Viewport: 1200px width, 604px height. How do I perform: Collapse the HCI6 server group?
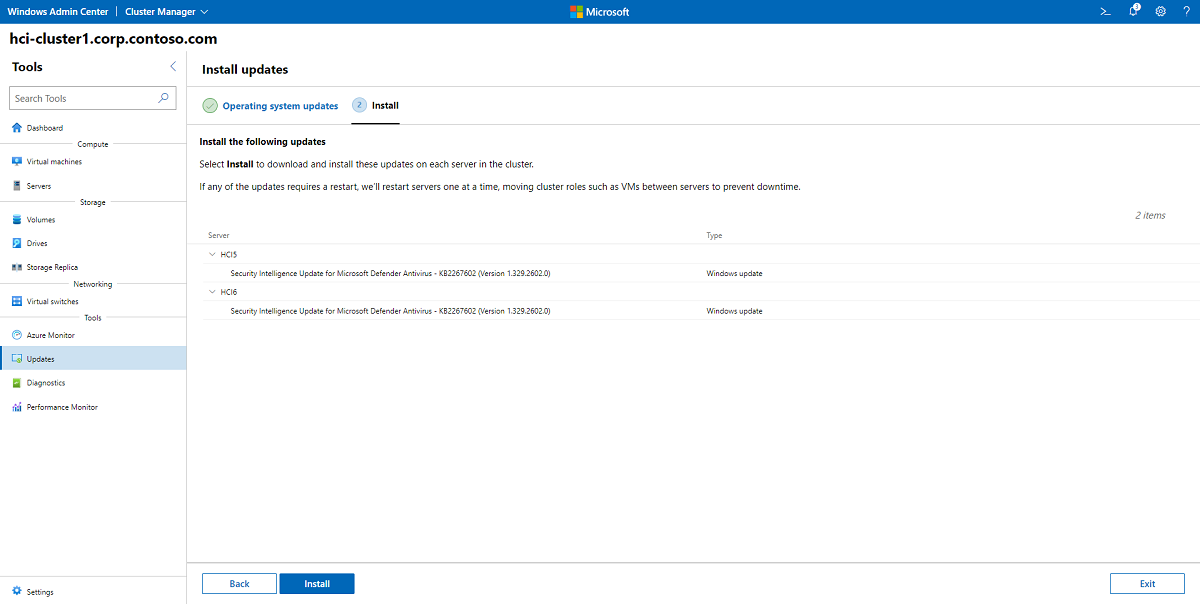212,292
